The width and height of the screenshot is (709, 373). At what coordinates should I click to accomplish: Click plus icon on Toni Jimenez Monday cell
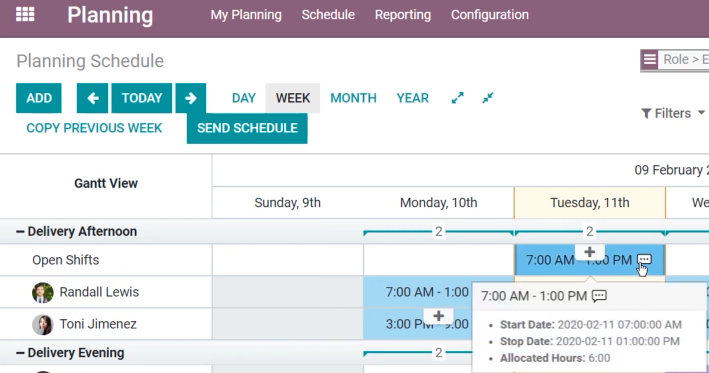click(x=438, y=316)
